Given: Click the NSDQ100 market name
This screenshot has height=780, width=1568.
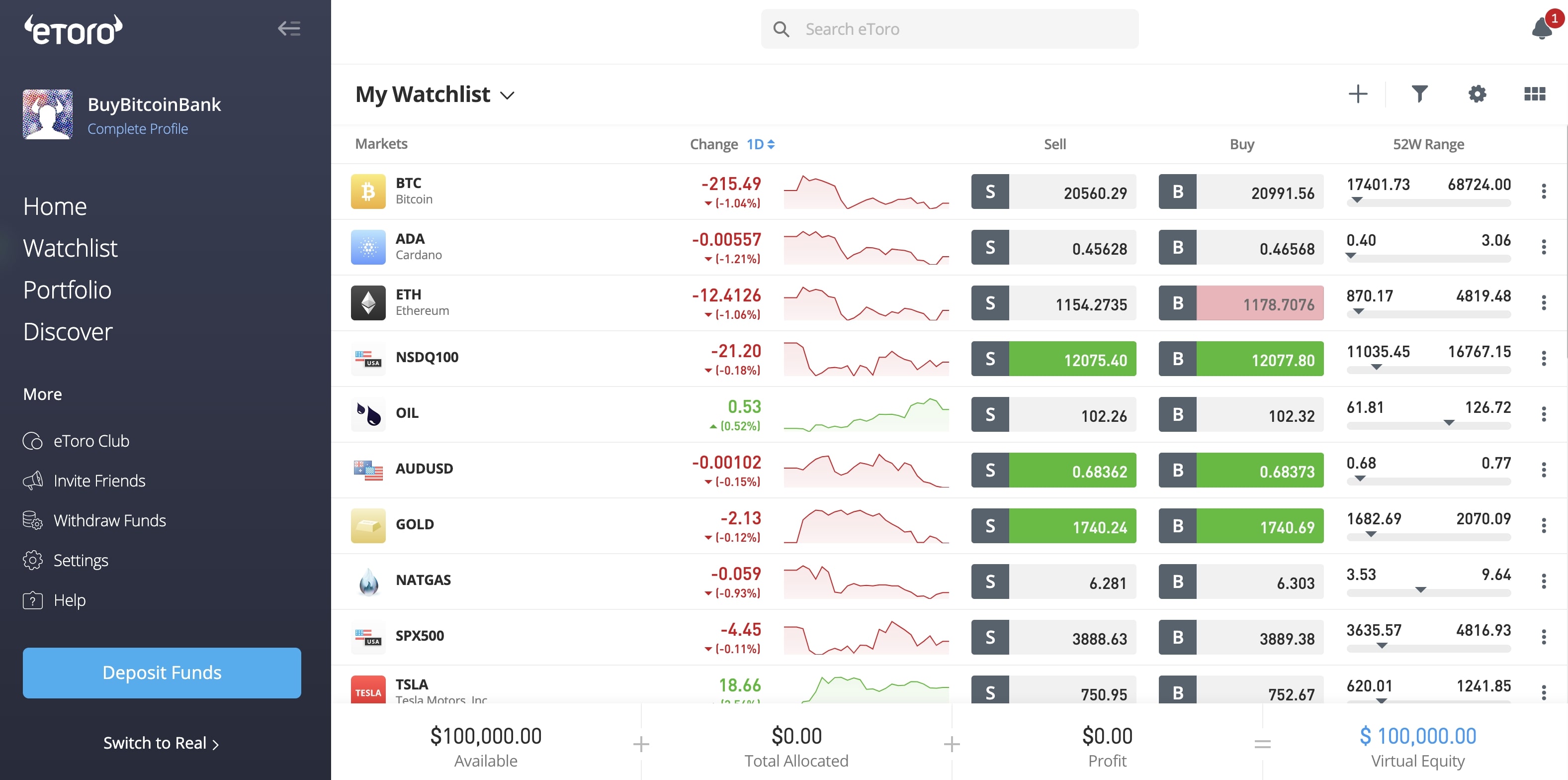Looking at the screenshot, I should 427,358.
